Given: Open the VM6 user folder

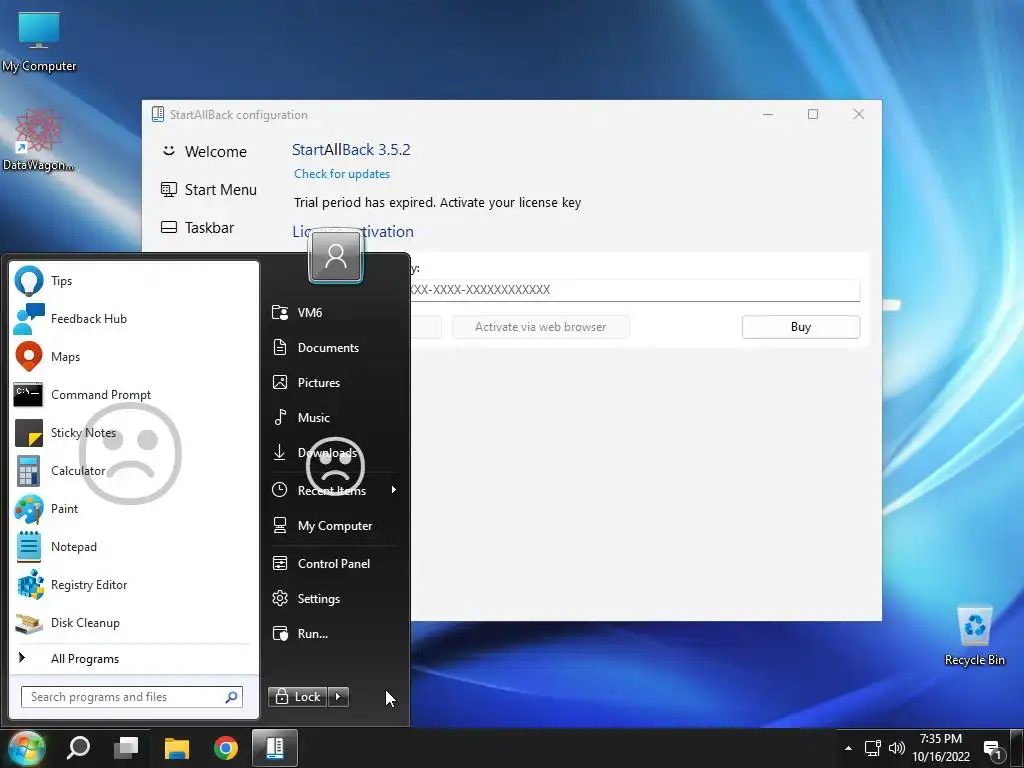Looking at the screenshot, I should coord(334,312).
